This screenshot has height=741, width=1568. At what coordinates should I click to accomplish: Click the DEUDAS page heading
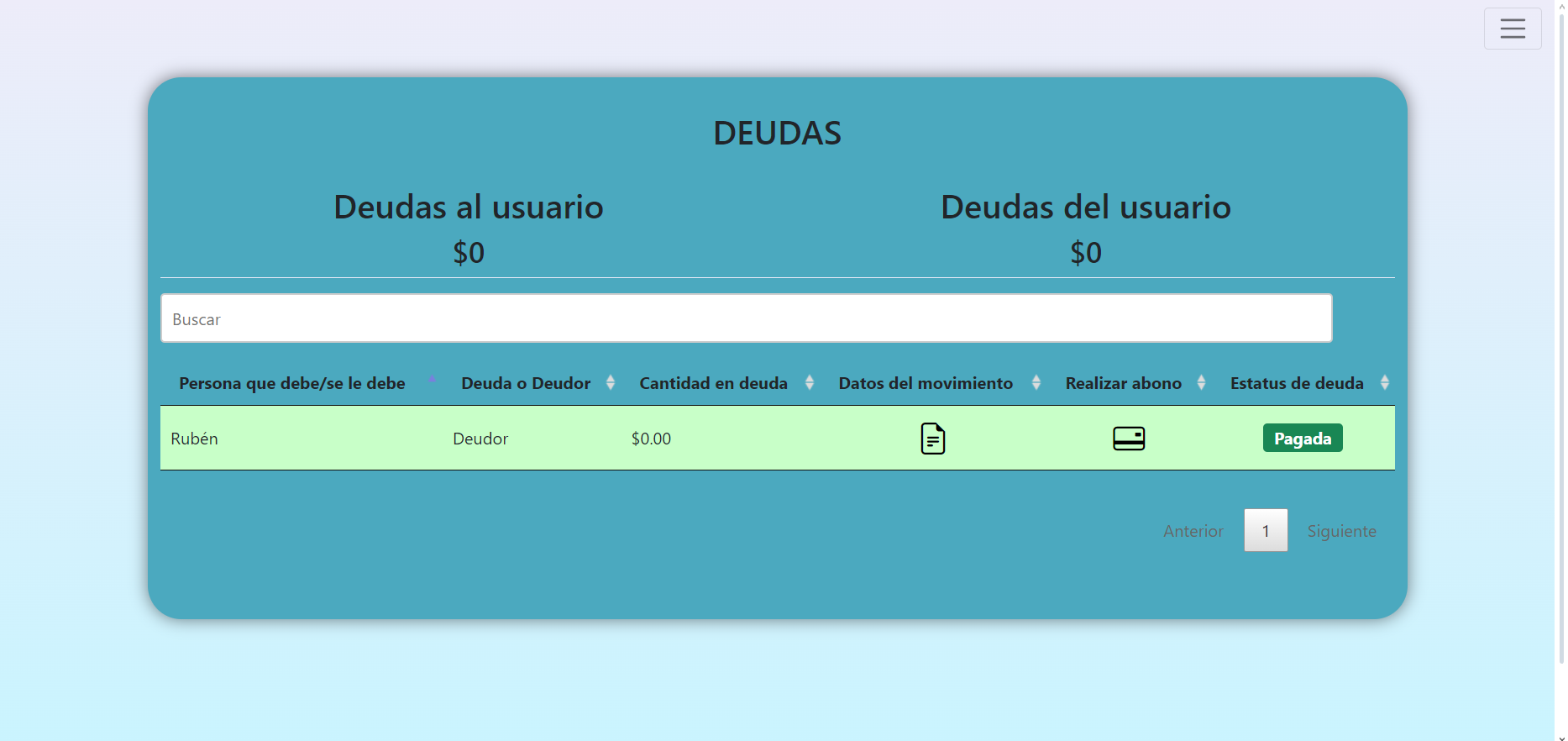pos(777,133)
